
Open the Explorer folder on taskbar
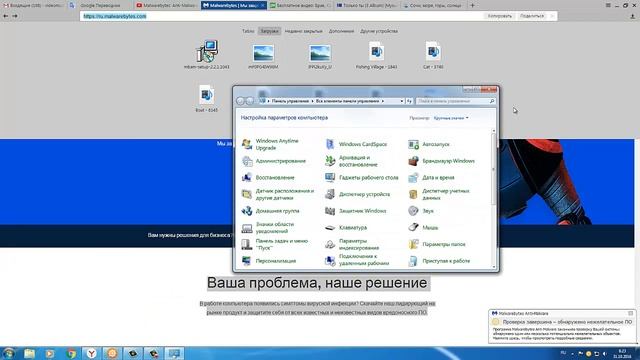click(x=29, y=353)
